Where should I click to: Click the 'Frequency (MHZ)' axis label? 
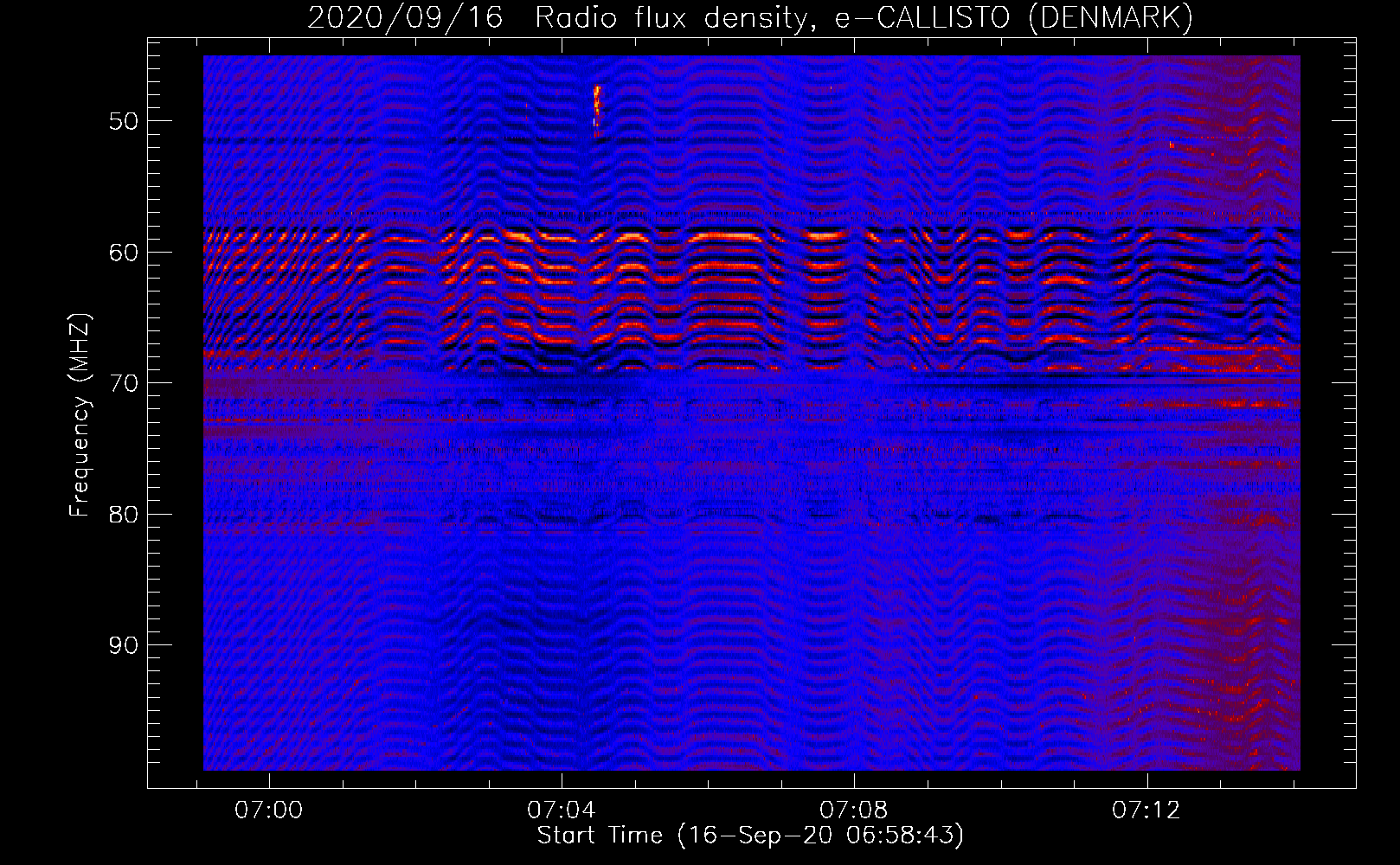80,415
